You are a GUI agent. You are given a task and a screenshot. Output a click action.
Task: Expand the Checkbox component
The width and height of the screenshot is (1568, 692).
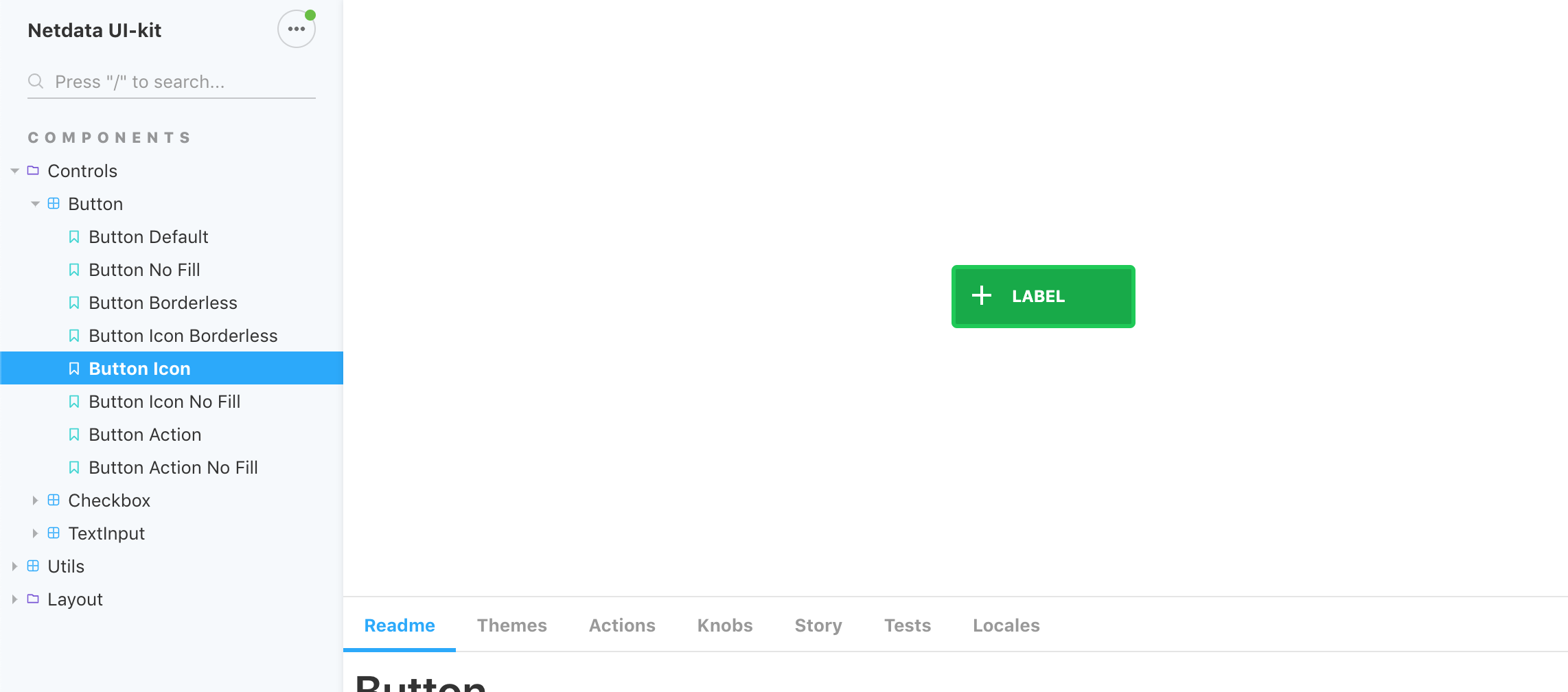(36, 500)
